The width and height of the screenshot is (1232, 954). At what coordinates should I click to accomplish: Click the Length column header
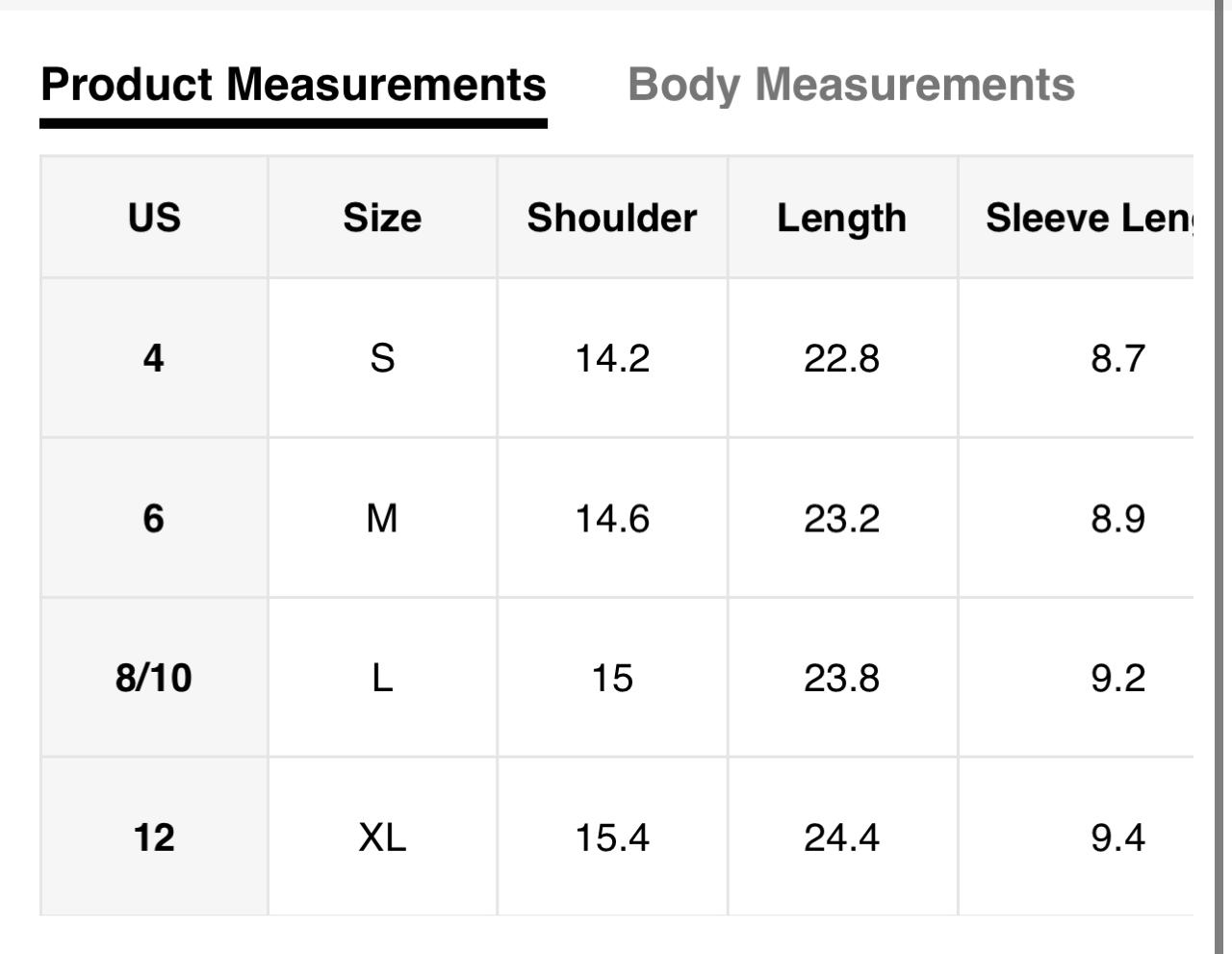(x=841, y=218)
